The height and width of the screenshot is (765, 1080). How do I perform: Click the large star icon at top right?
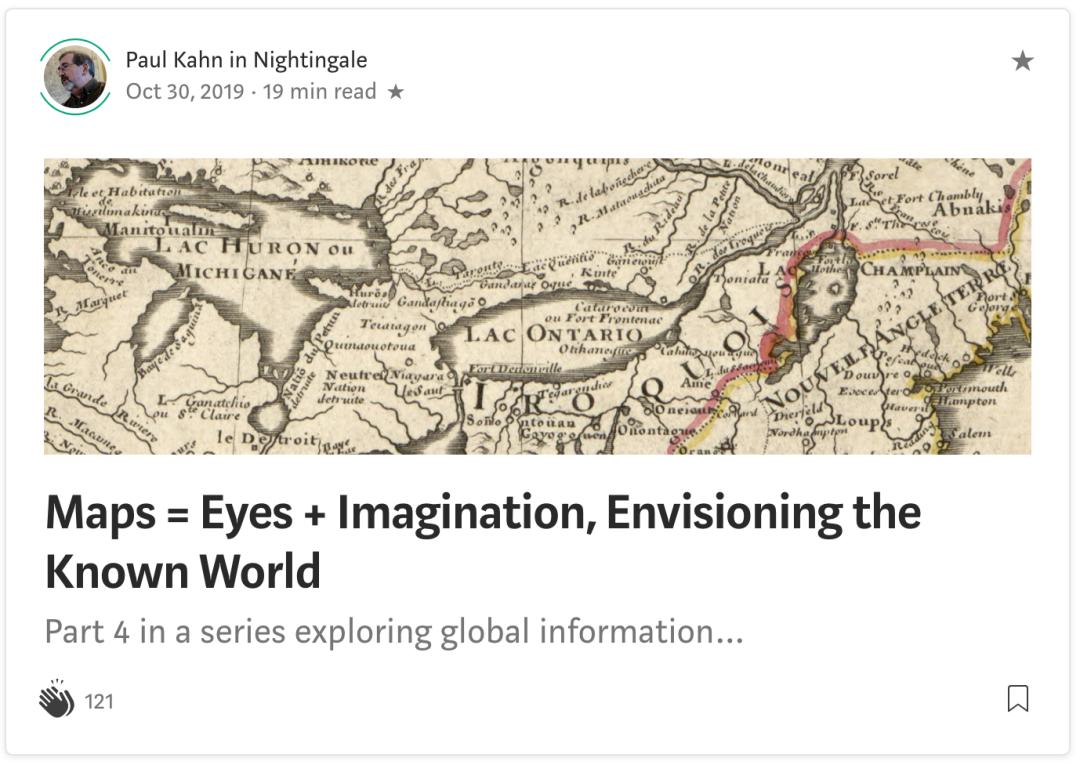click(x=1022, y=61)
